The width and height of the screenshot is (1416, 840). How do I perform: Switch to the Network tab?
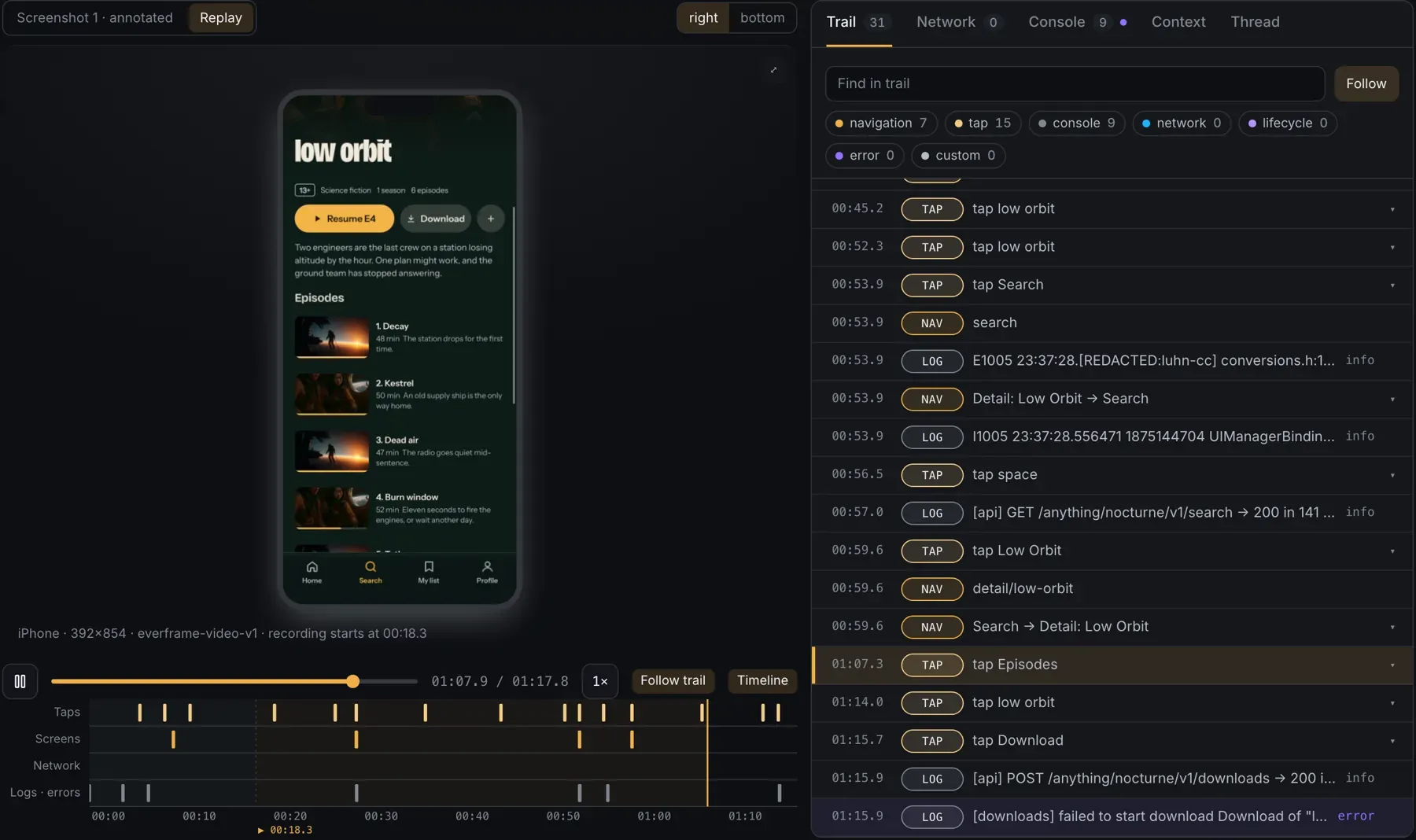(958, 22)
